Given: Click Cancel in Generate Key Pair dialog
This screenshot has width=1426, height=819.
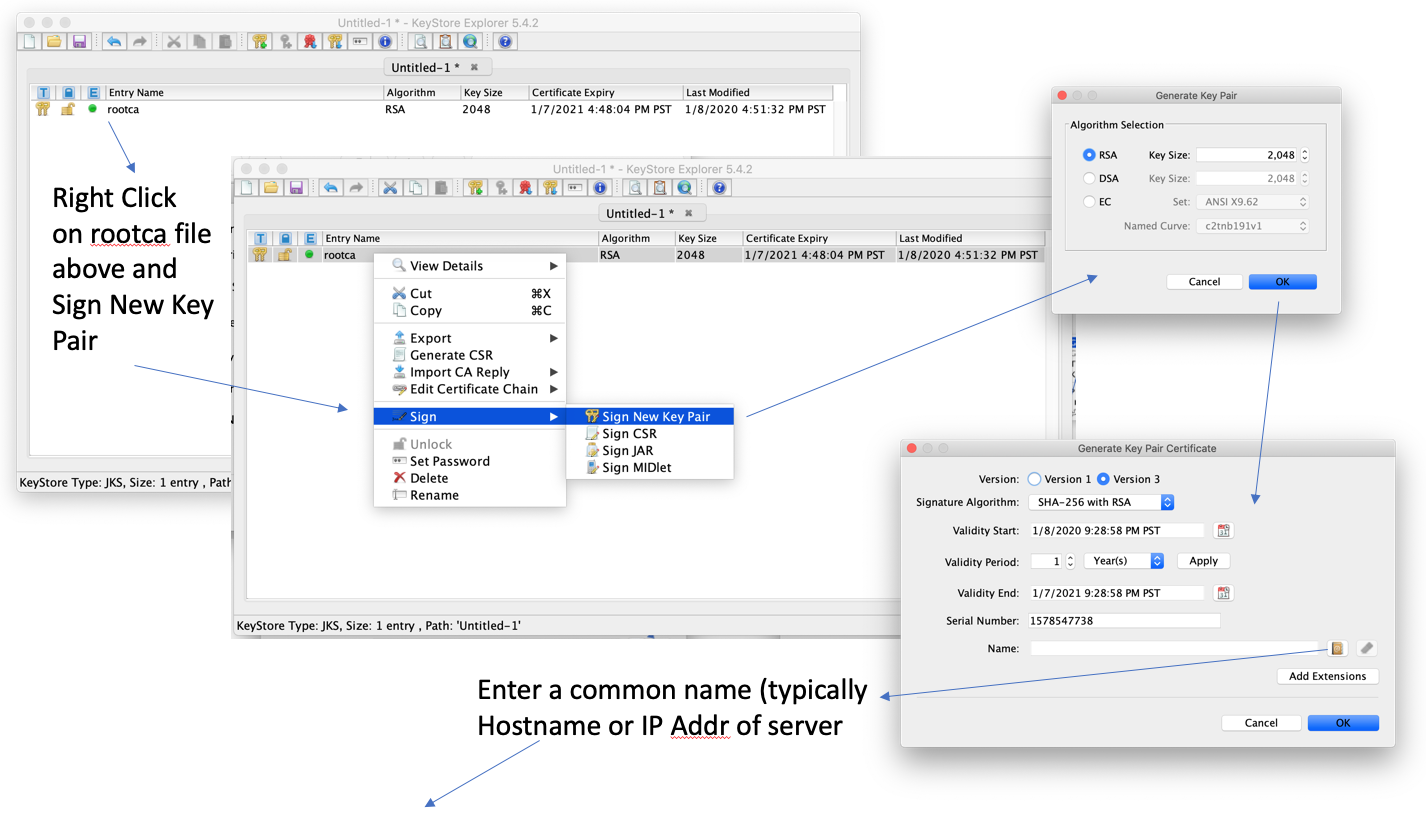Looking at the screenshot, I should pos(1205,282).
